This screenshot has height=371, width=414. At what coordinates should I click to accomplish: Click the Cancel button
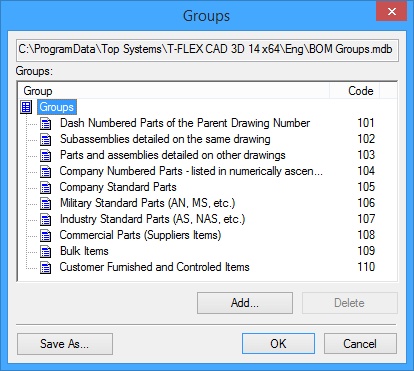(360, 344)
